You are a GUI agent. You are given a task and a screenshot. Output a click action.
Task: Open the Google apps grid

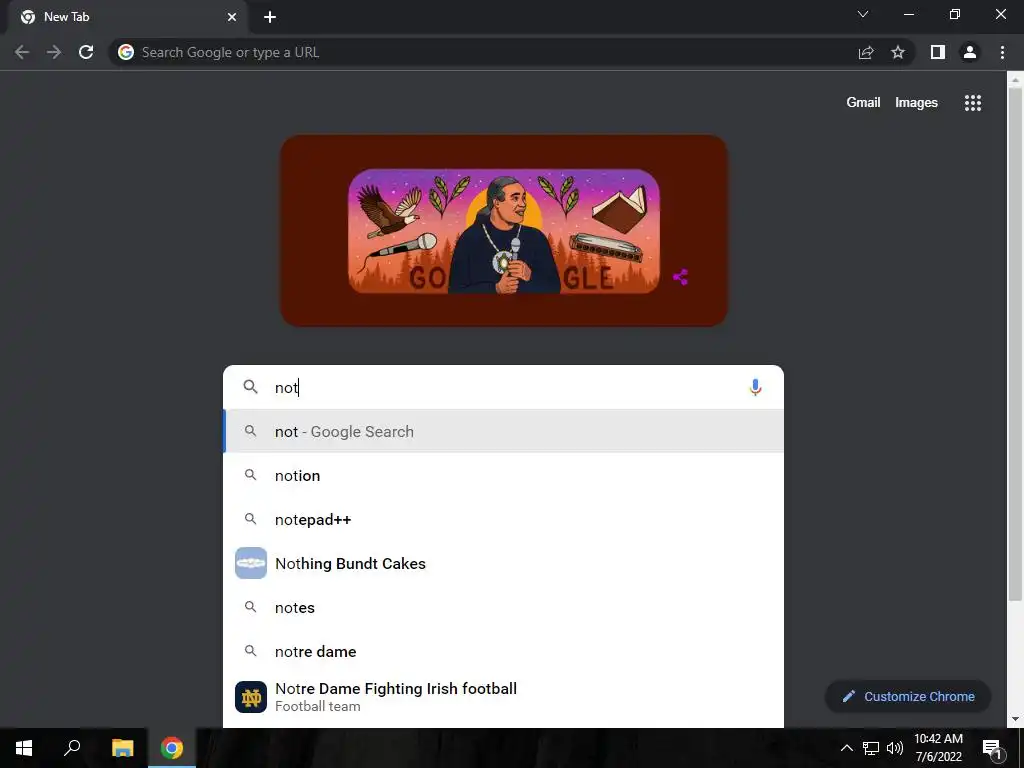click(973, 103)
